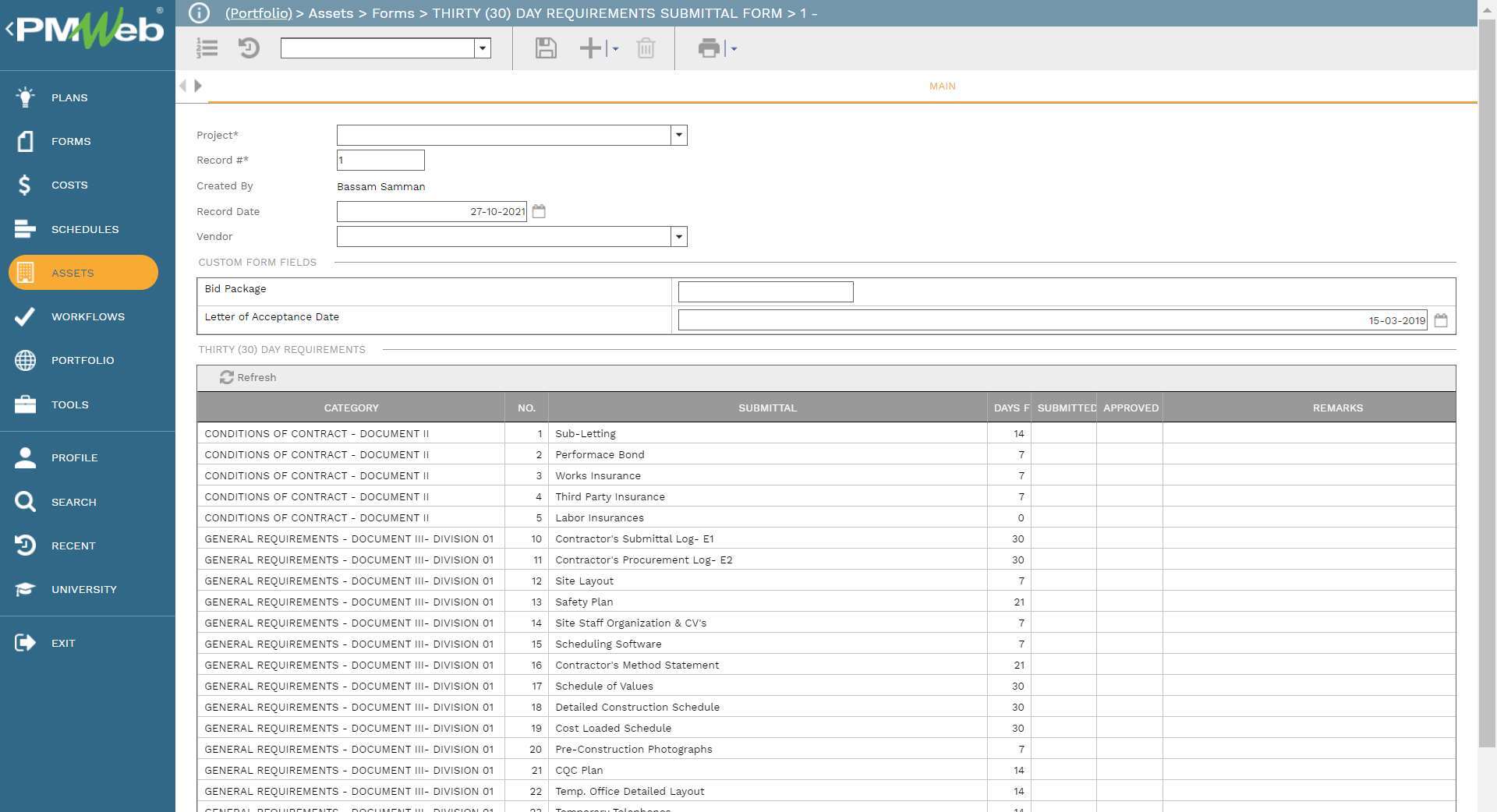Click inside the Bid Package field
This screenshot has width=1497, height=812.
pyautogui.click(x=764, y=291)
